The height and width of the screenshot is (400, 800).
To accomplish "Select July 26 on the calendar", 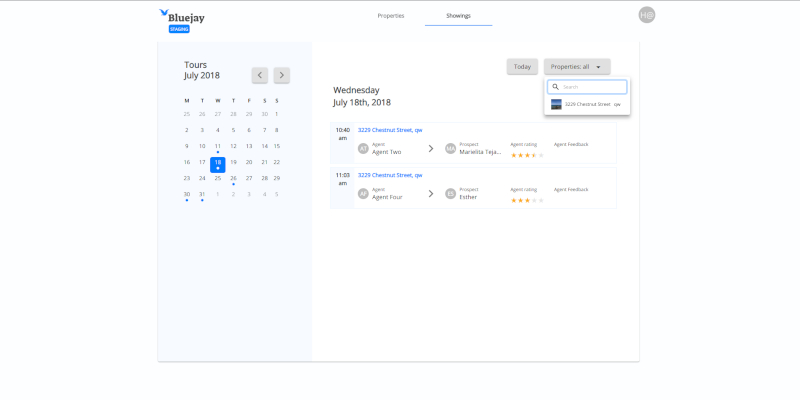I will (233, 178).
